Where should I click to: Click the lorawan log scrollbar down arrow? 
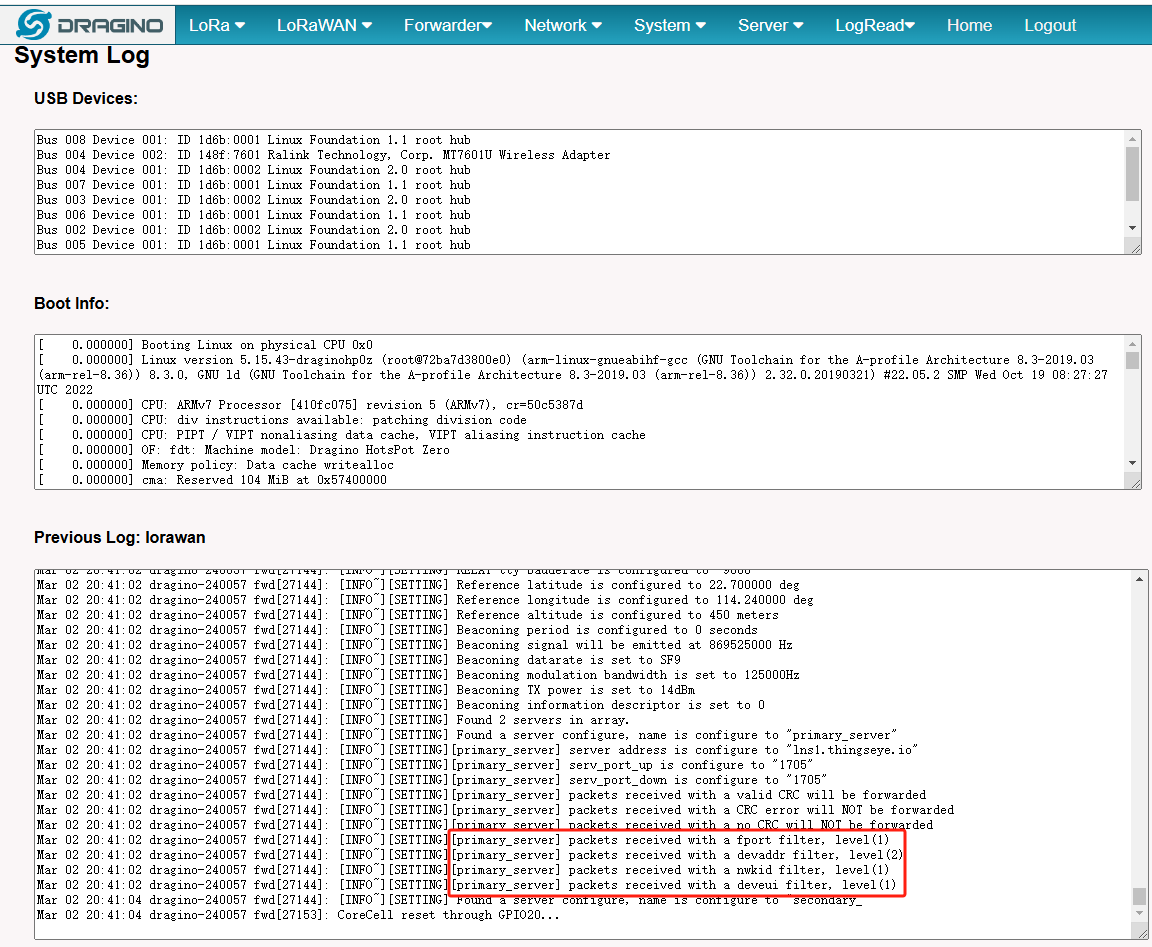tap(1139, 913)
